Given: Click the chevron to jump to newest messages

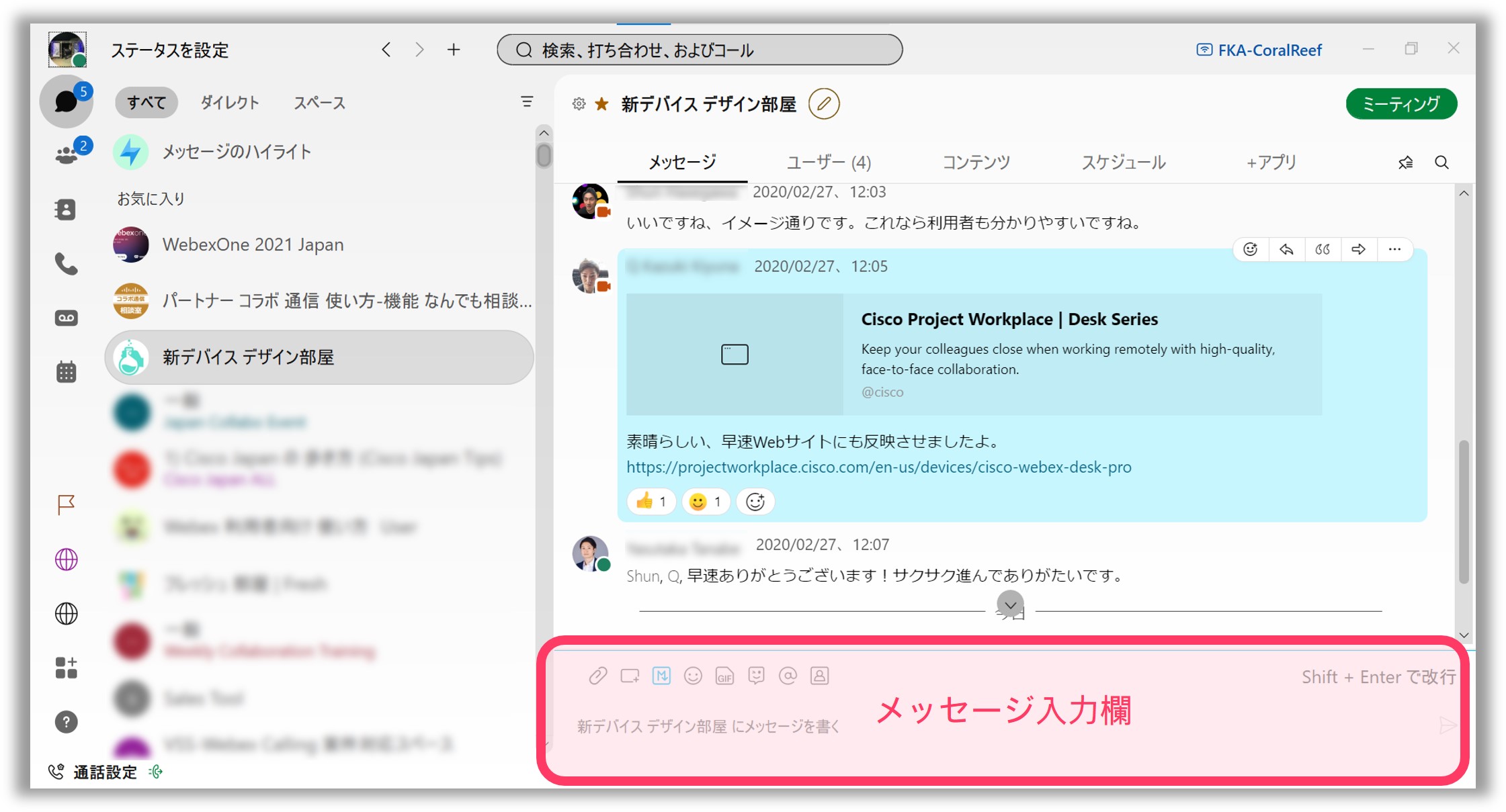Looking at the screenshot, I should [x=1009, y=605].
